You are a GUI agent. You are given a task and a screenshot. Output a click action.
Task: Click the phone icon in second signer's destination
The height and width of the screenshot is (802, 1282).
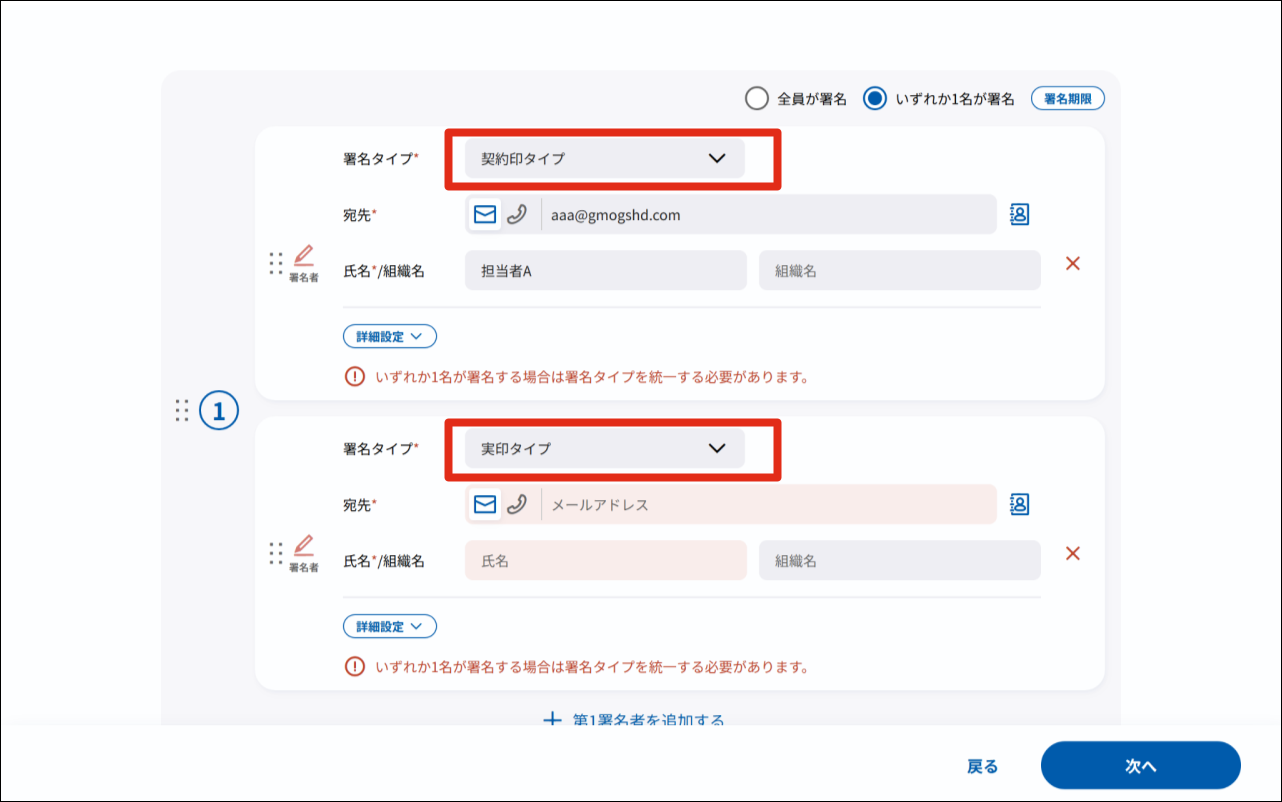click(517, 505)
